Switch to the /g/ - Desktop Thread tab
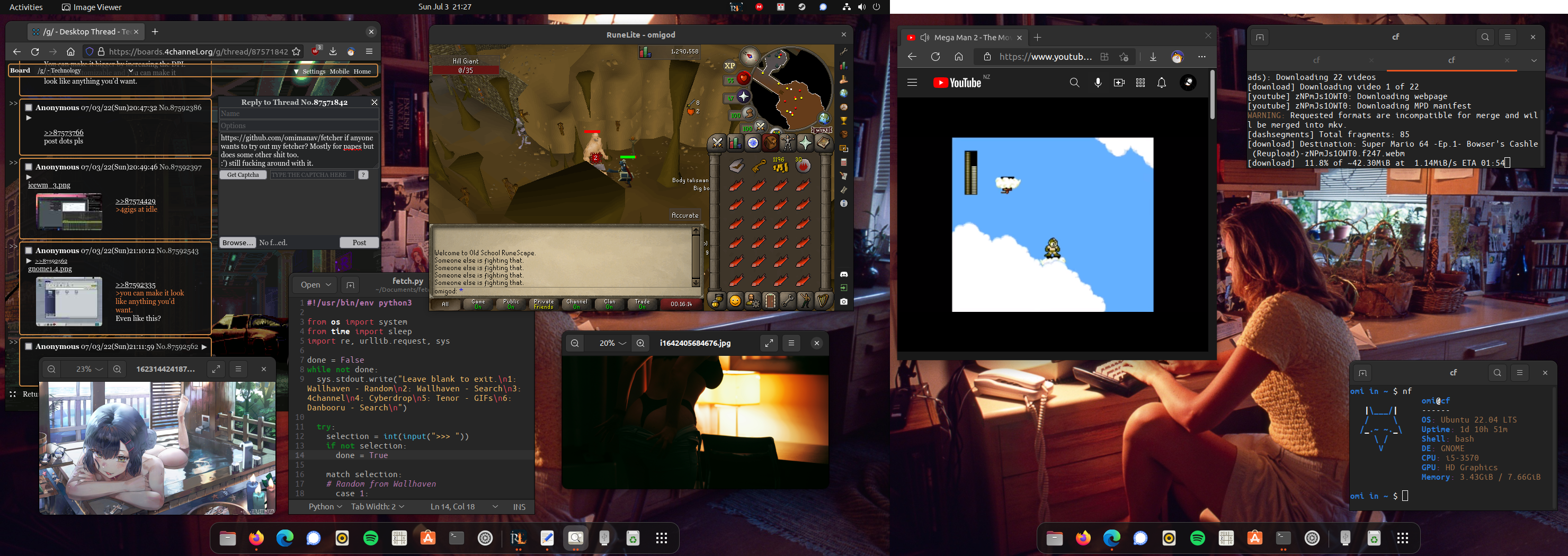The image size is (1568, 556). [86, 32]
